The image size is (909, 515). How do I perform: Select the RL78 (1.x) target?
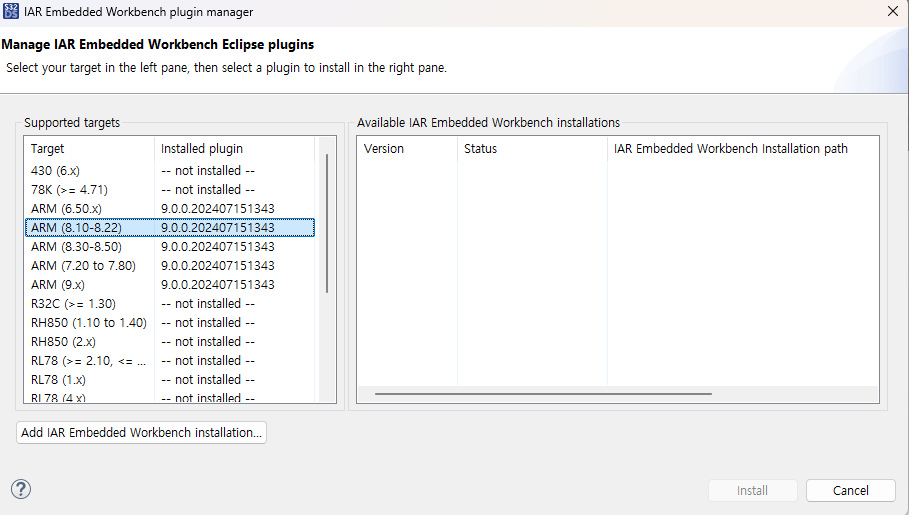170,380
